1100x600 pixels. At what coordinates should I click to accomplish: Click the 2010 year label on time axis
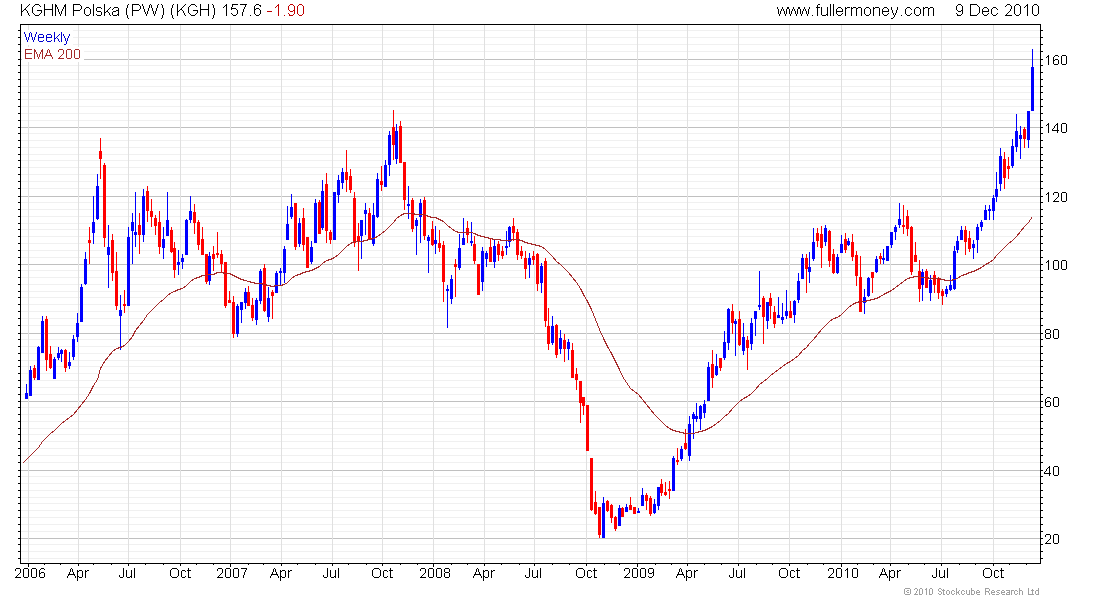coord(843,573)
